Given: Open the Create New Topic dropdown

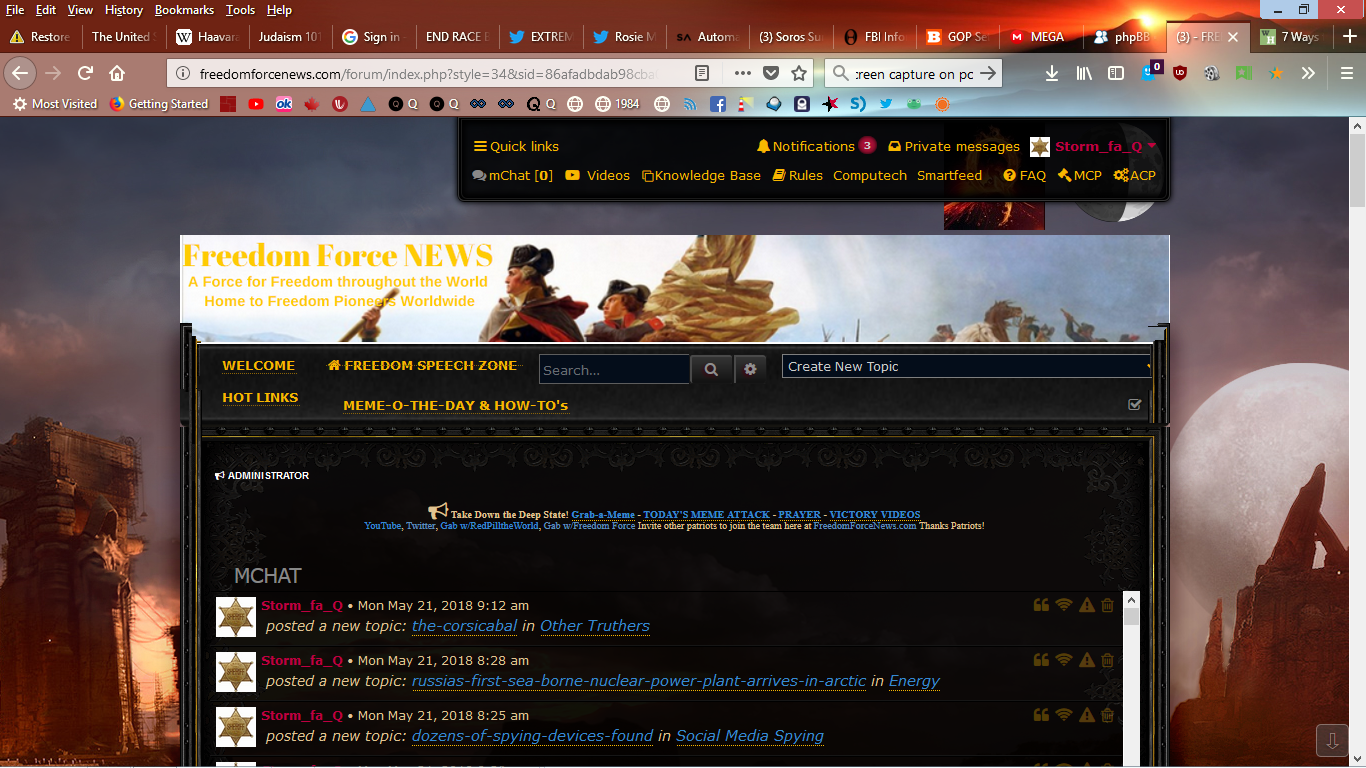Looking at the screenshot, I should (x=967, y=367).
